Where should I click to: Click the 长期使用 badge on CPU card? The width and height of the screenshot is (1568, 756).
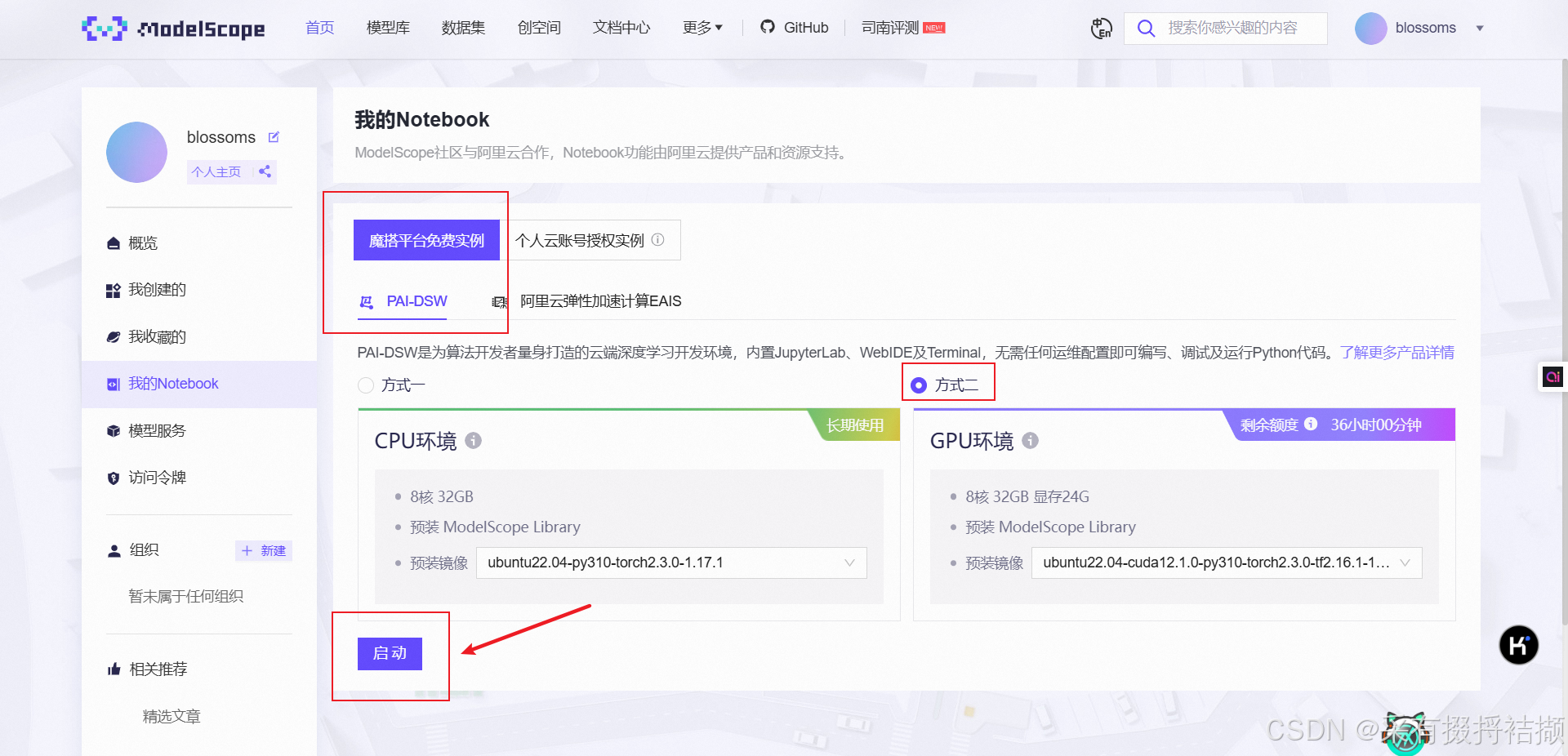click(855, 425)
